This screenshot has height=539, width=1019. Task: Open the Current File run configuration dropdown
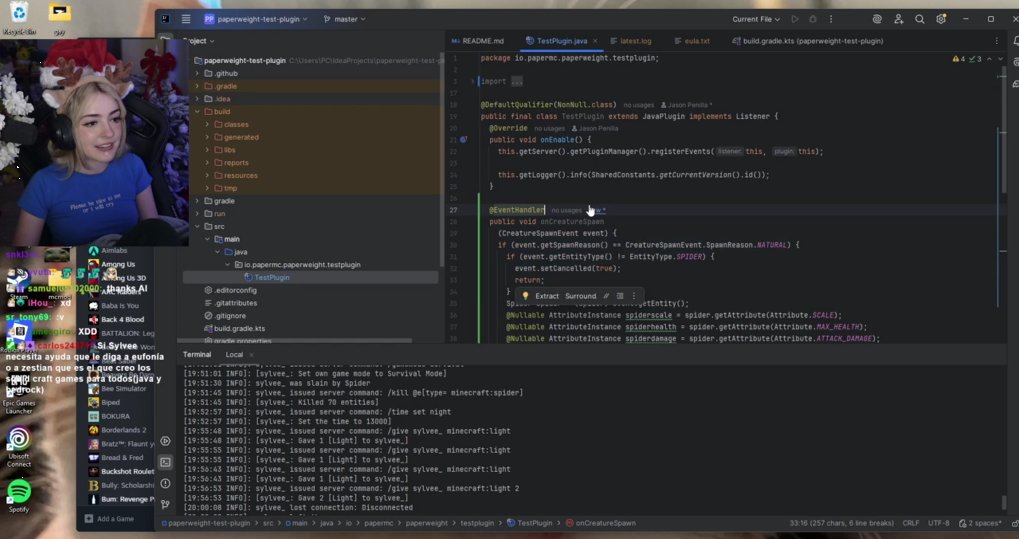[756, 19]
